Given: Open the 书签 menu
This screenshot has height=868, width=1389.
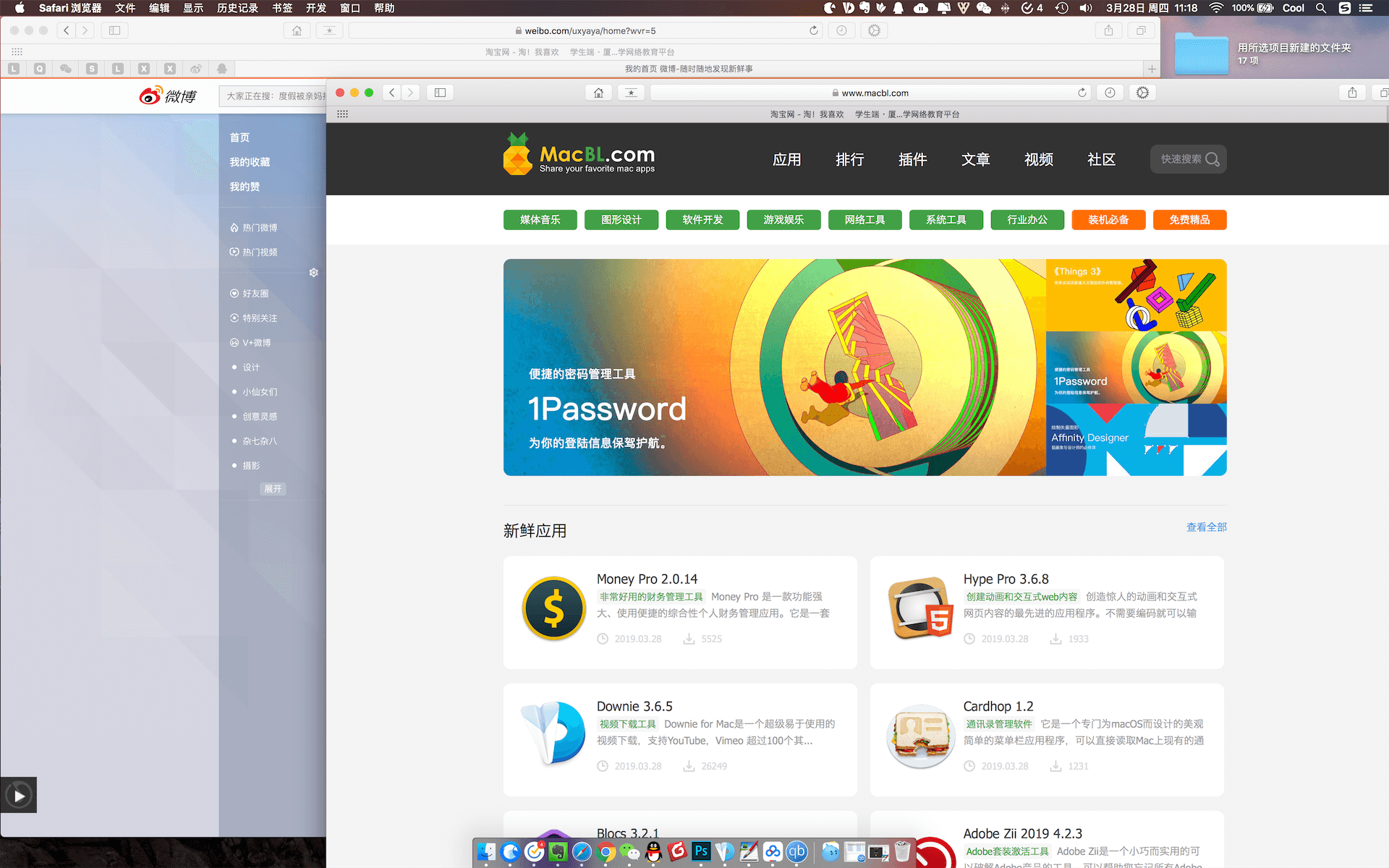Looking at the screenshot, I should pos(282,8).
